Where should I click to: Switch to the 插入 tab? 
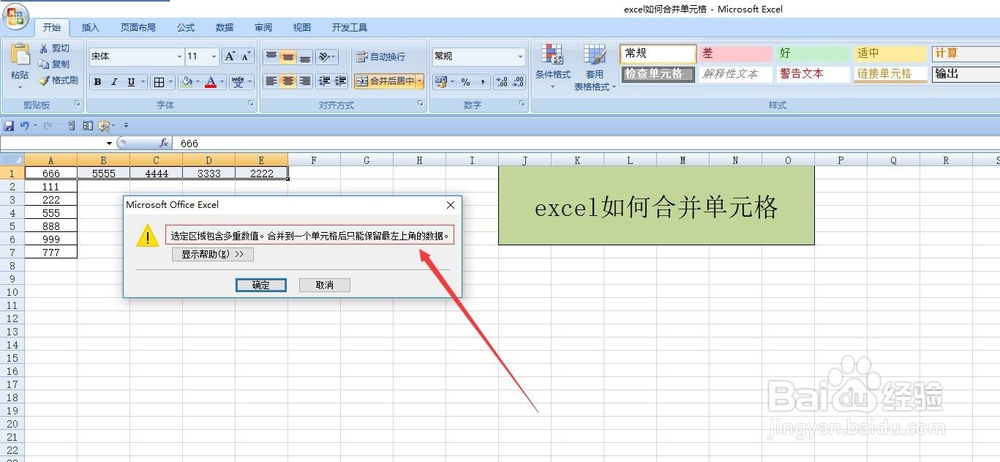pos(91,27)
